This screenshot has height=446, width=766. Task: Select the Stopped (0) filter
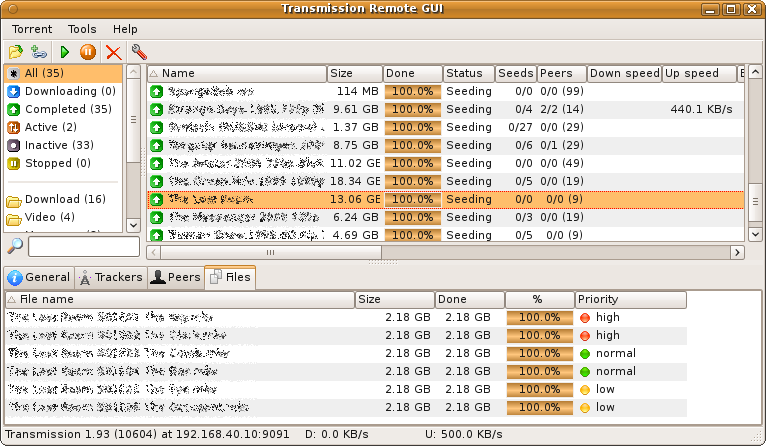(x=63, y=163)
